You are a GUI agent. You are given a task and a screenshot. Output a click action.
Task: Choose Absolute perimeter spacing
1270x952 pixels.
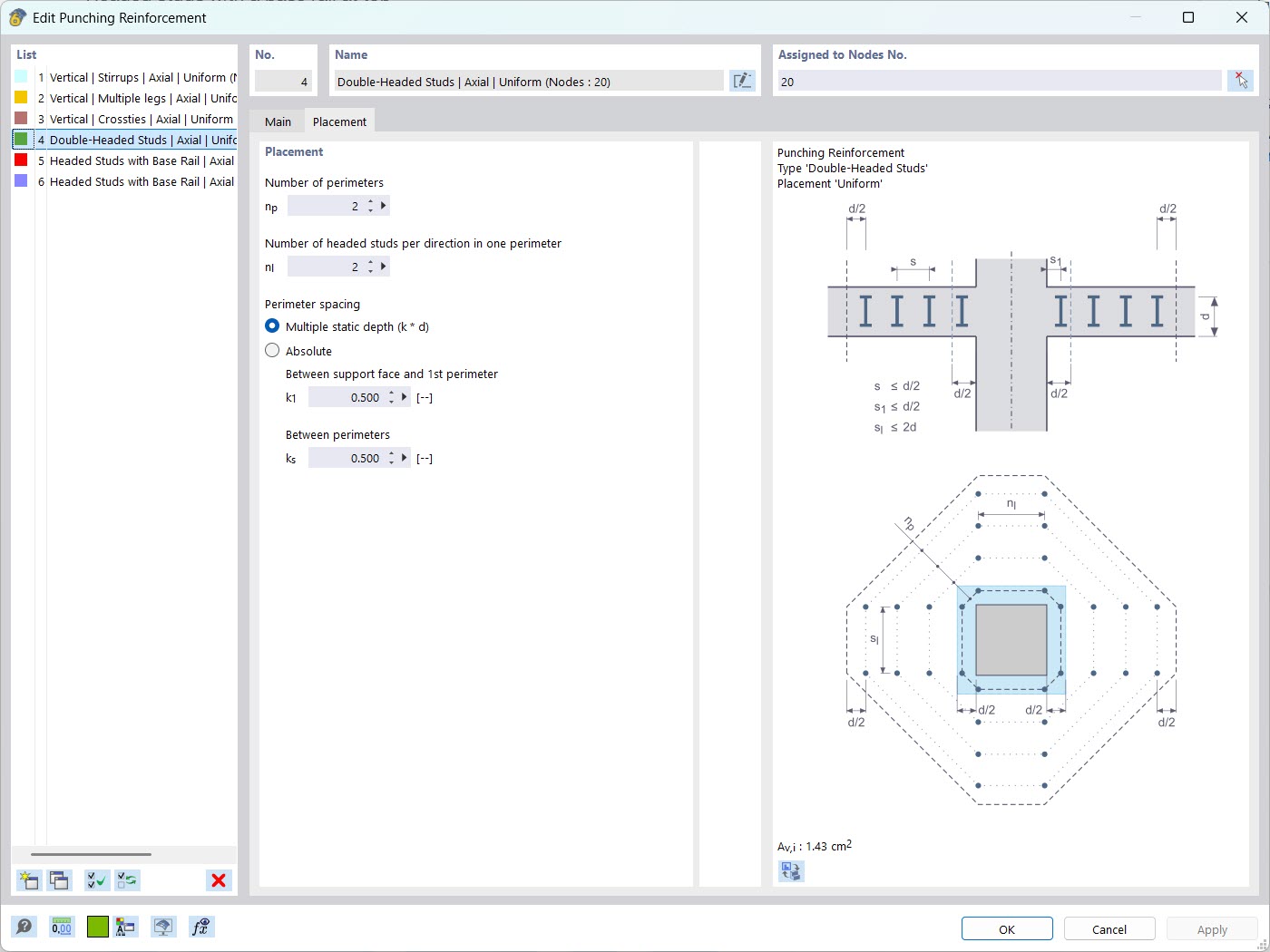(x=272, y=350)
